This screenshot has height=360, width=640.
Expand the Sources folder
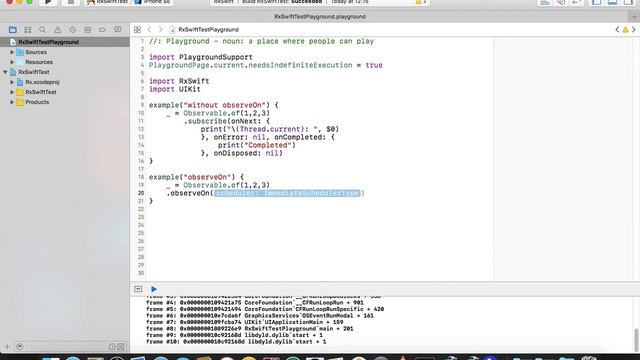tap(12, 52)
